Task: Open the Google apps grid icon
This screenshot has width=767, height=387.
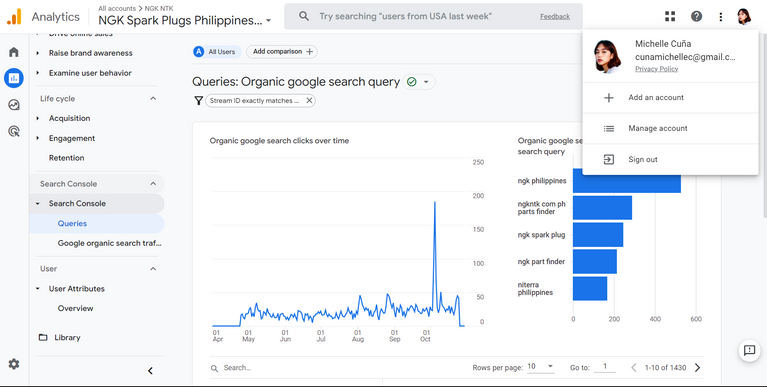Action: coord(670,17)
